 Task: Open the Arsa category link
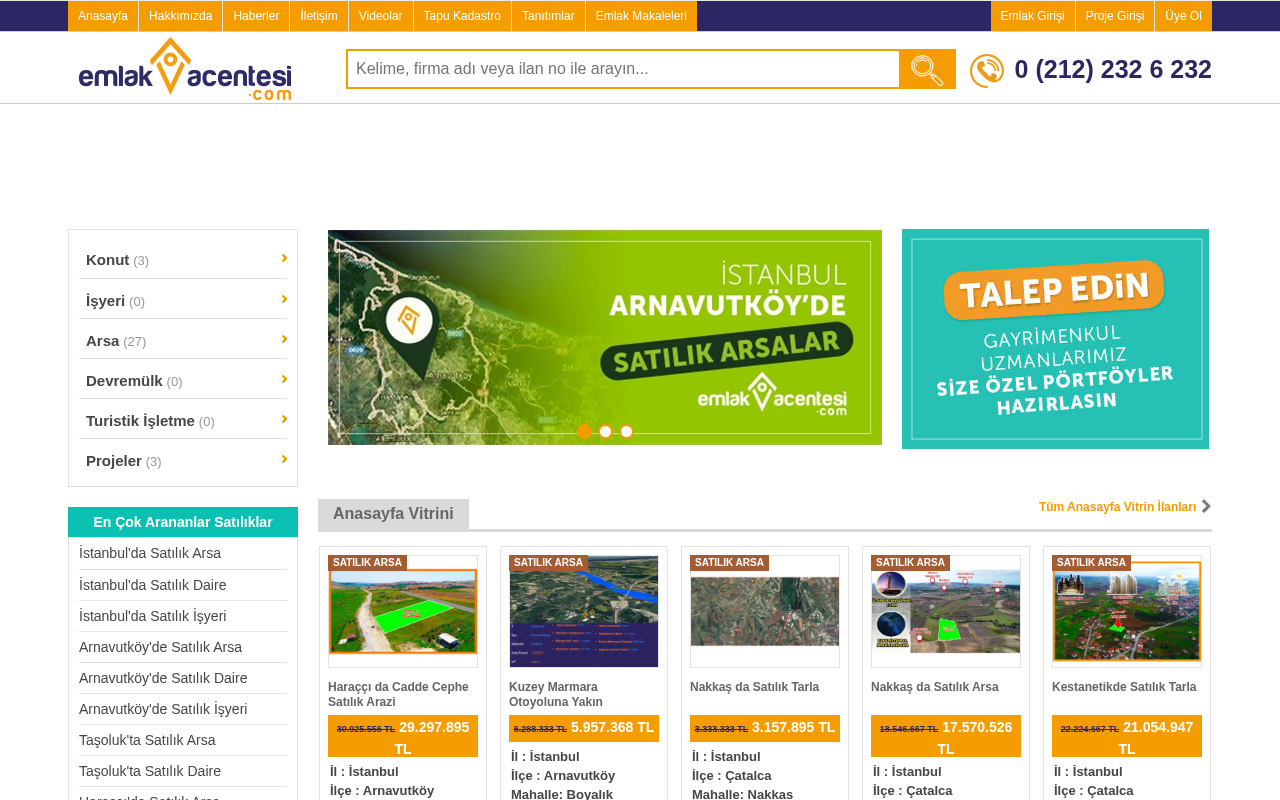[x=102, y=341]
